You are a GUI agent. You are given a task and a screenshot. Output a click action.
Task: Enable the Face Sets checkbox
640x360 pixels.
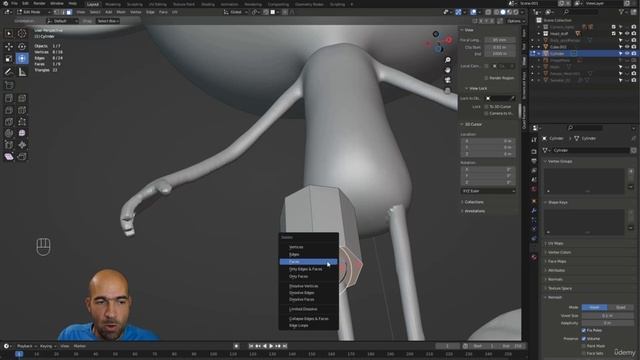(x=584, y=353)
